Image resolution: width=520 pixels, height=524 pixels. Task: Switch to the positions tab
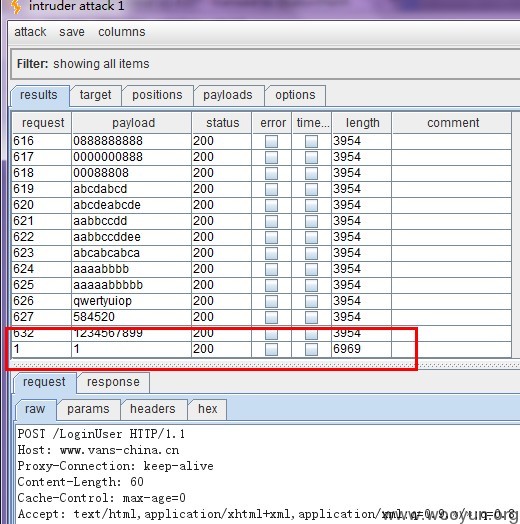click(157, 96)
